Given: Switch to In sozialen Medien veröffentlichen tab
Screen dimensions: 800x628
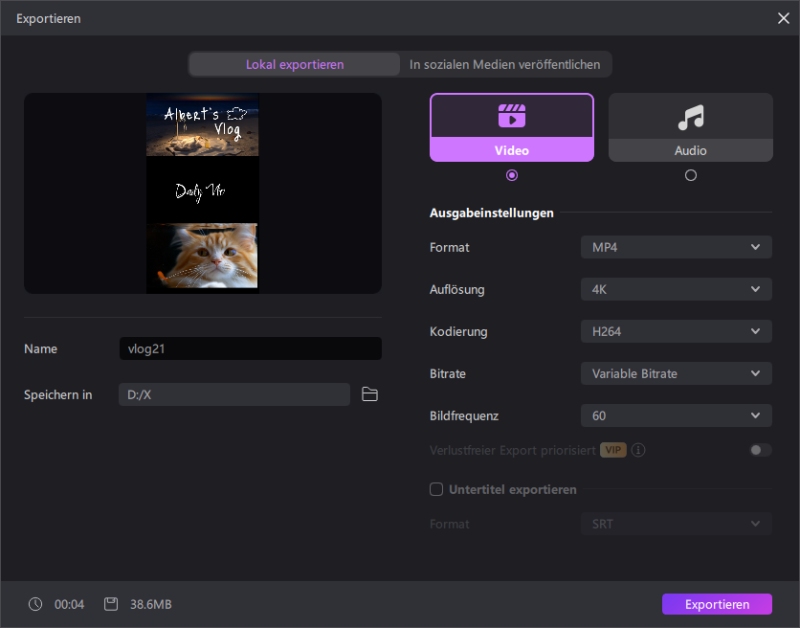Looking at the screenshot, I should pos(505,64).
